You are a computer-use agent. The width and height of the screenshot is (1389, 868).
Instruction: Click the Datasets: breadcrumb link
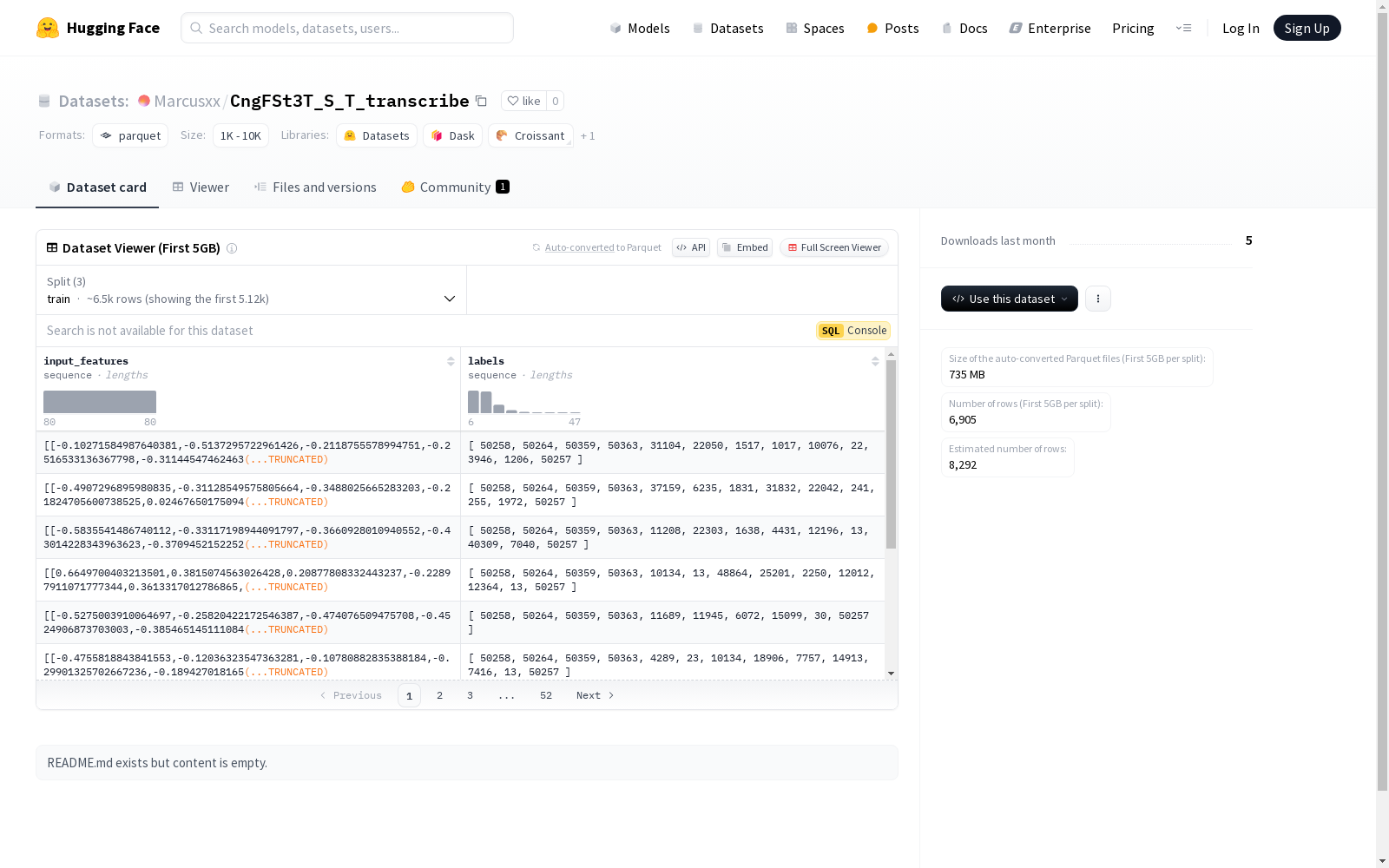point(94,101)
